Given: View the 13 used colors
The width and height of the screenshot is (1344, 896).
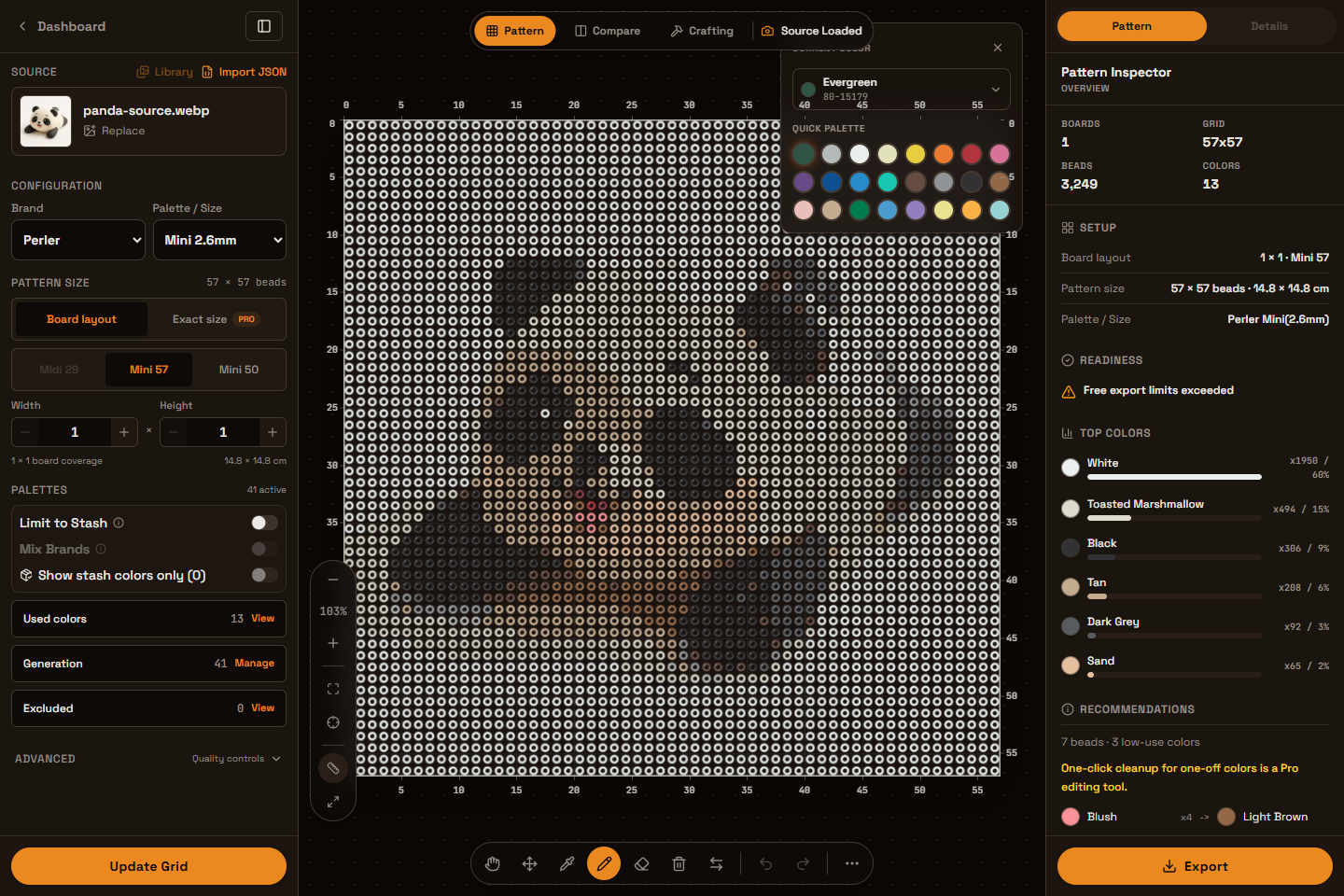Looking at the screenshot, I should (263, 619).
